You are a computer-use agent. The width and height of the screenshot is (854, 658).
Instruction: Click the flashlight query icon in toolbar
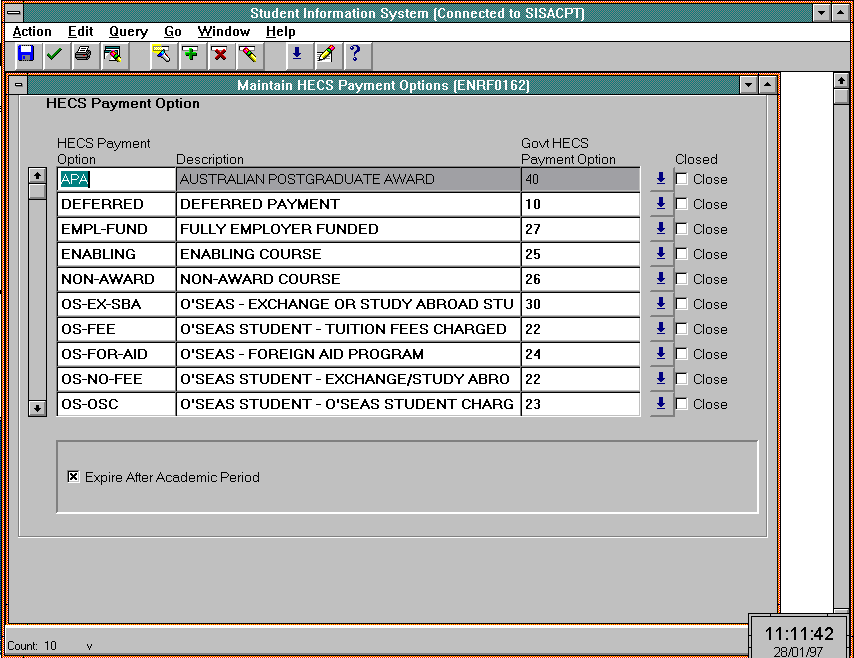(161, 54)
